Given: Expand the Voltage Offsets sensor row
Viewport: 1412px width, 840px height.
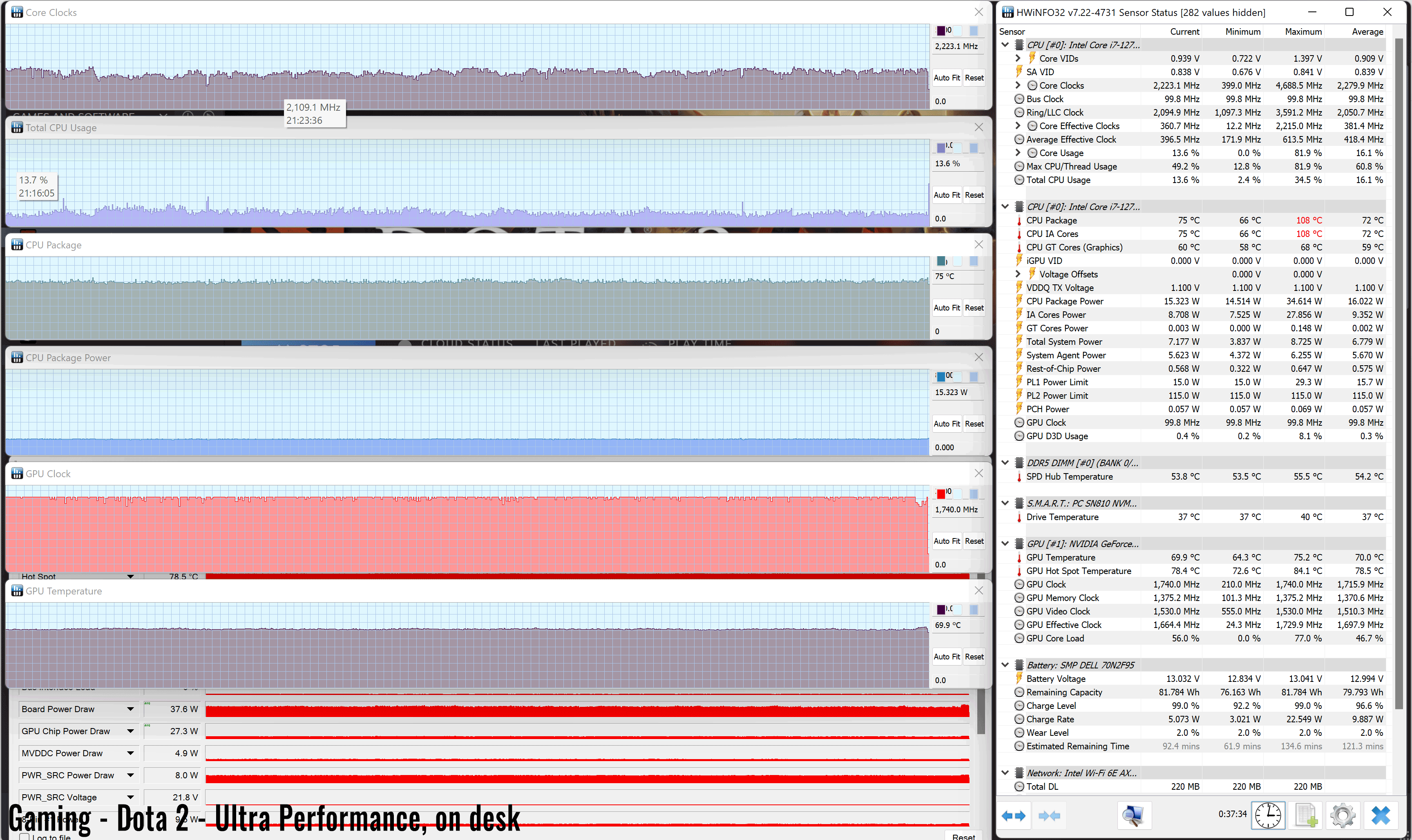Looking at the screenshot, I should pyautogui.click(x=1018, y=274).
